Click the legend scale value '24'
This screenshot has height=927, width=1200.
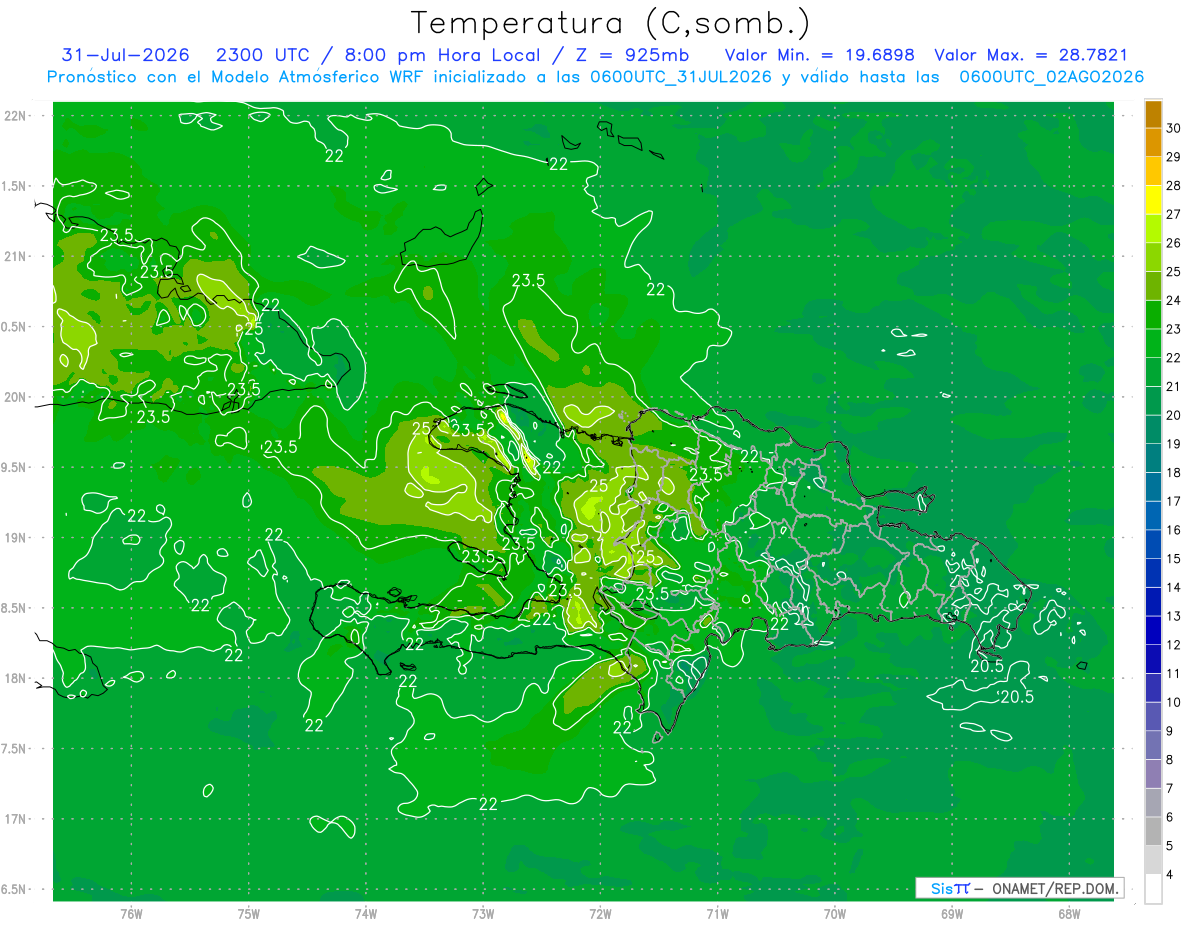1174,300
